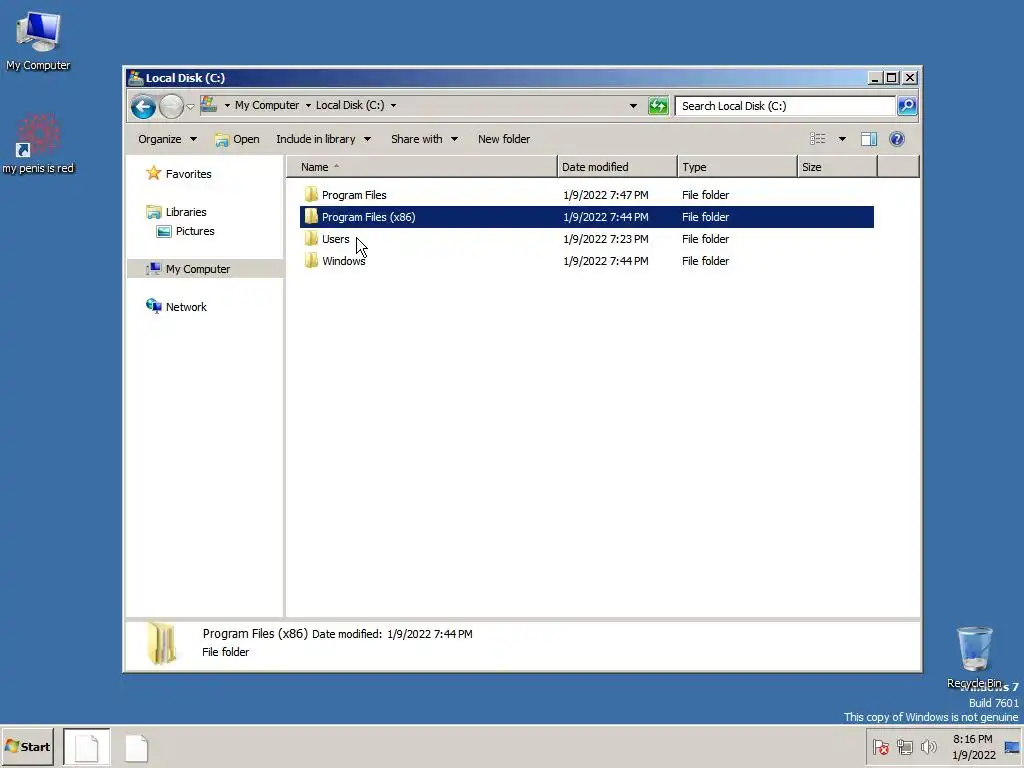
Task: Click the My Computer desktop icon
Action: click(x=38, y=41)
